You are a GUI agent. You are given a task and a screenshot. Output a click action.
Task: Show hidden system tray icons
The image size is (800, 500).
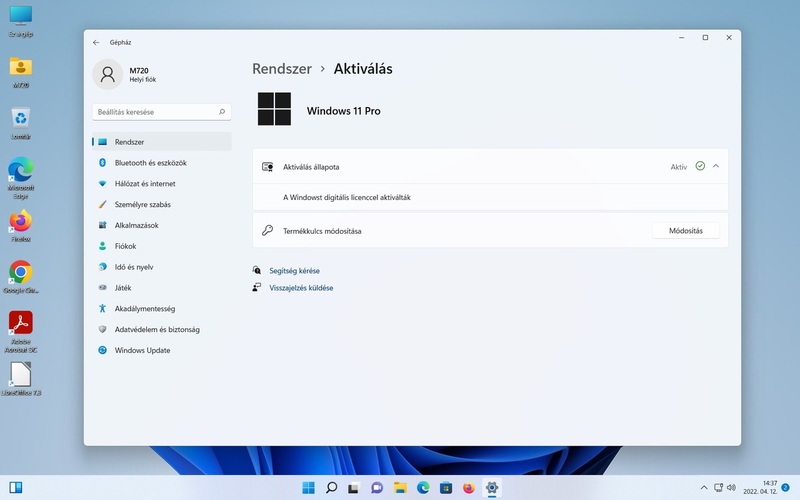[704, 488]
